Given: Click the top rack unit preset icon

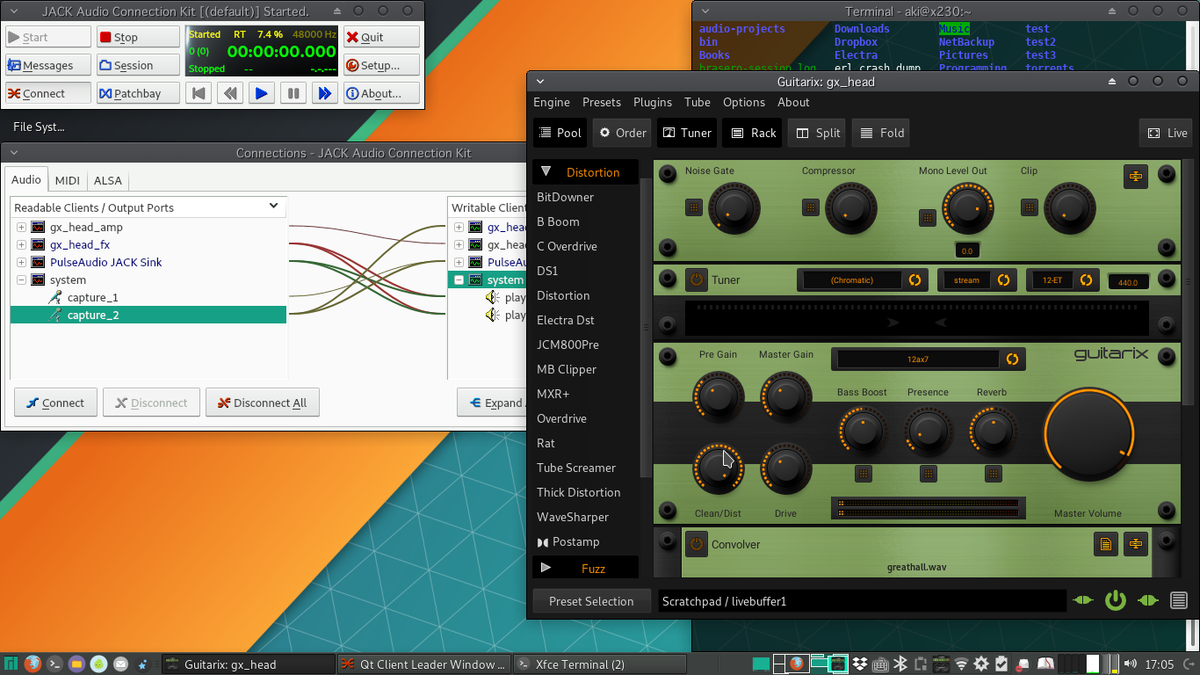Looking at the screenshot, I should [1135, 176].
